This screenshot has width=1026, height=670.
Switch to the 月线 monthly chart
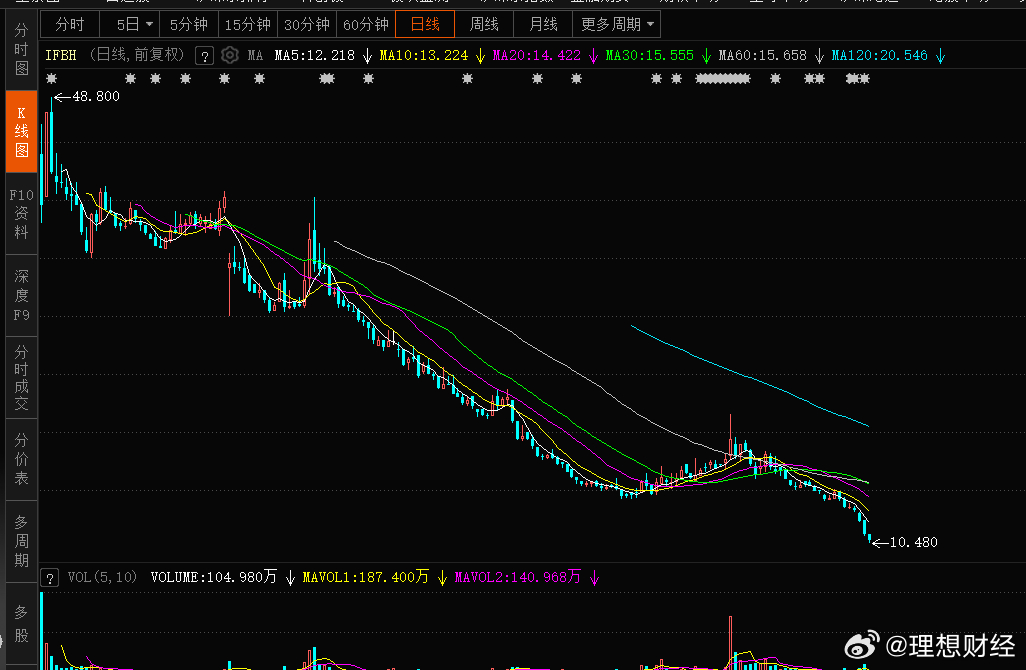click(543, 25)
